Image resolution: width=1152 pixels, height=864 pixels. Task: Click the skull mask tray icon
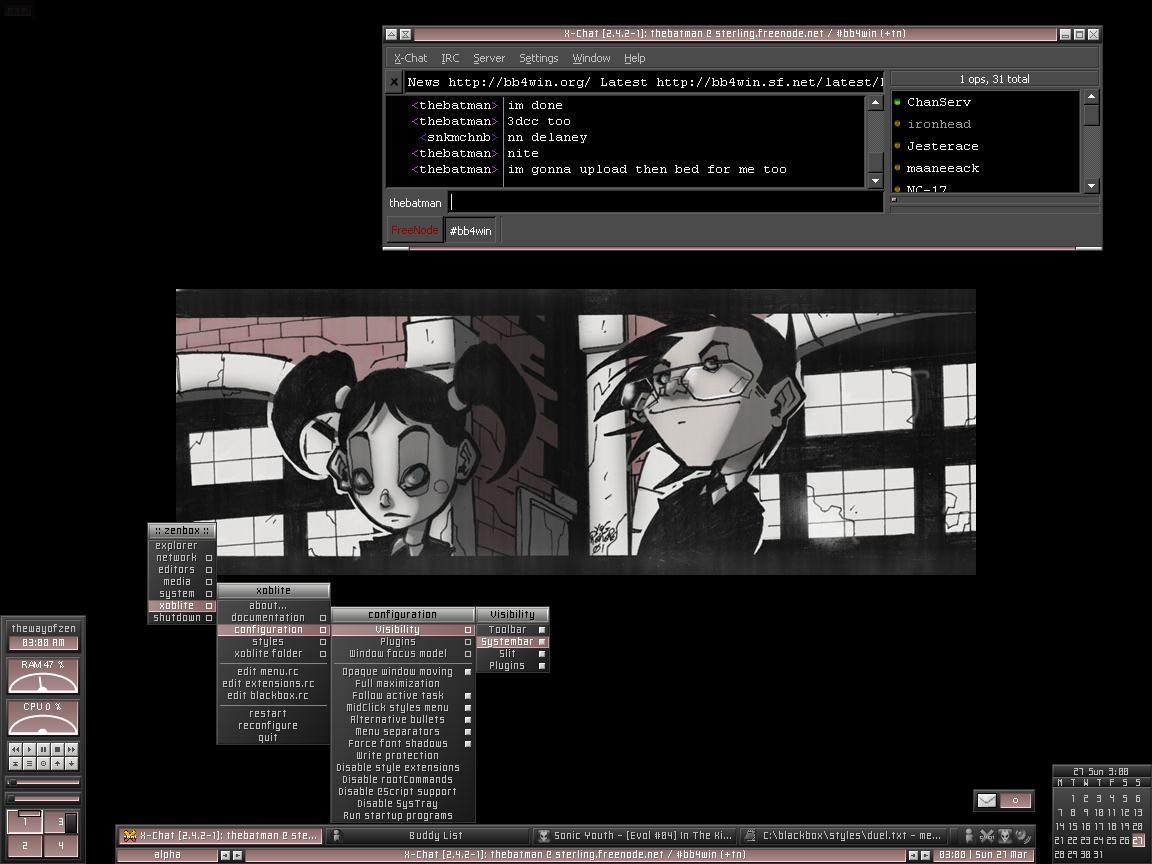tap(1004, 835)
